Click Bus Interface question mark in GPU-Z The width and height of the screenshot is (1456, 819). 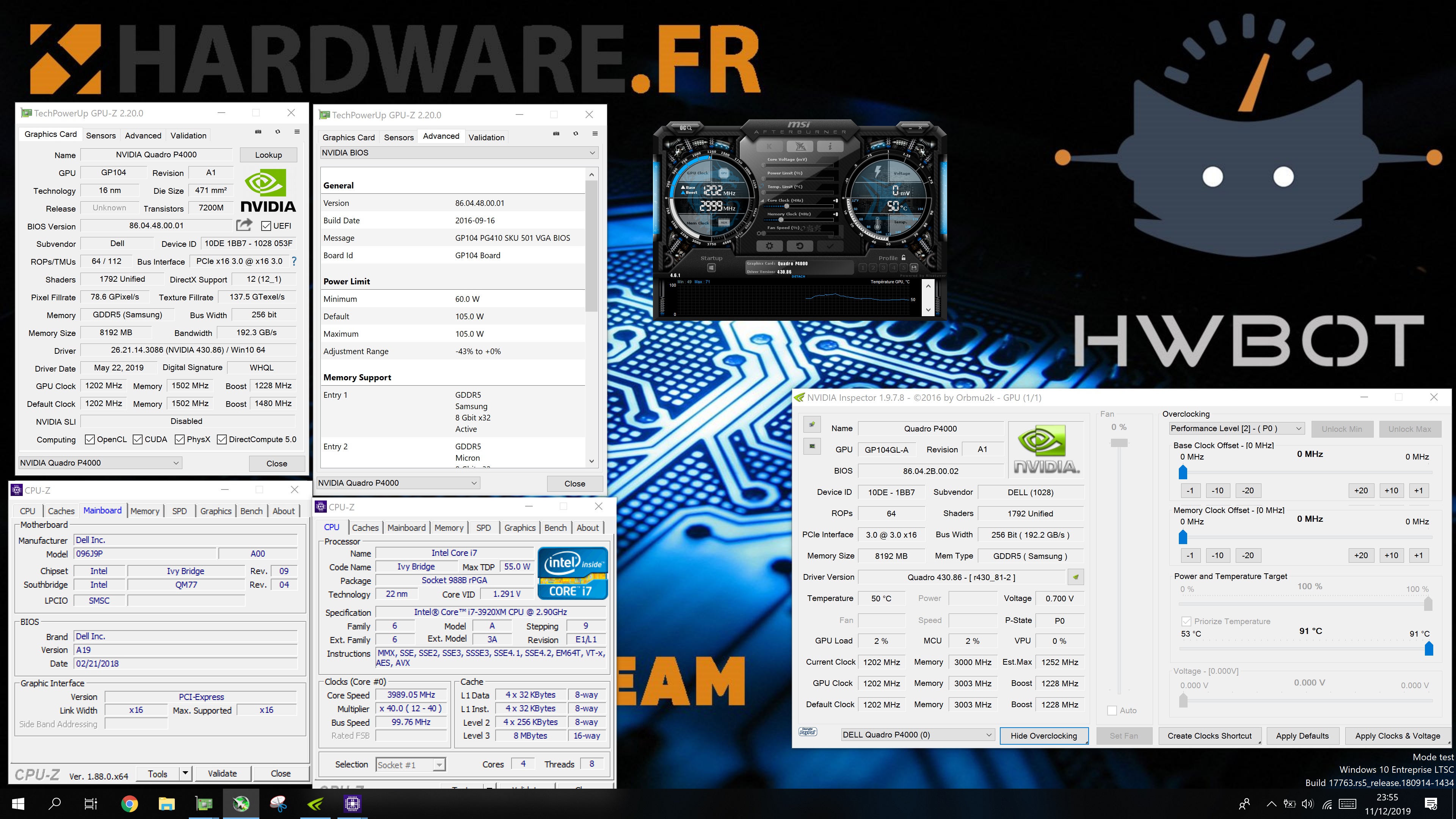(294, 261)
